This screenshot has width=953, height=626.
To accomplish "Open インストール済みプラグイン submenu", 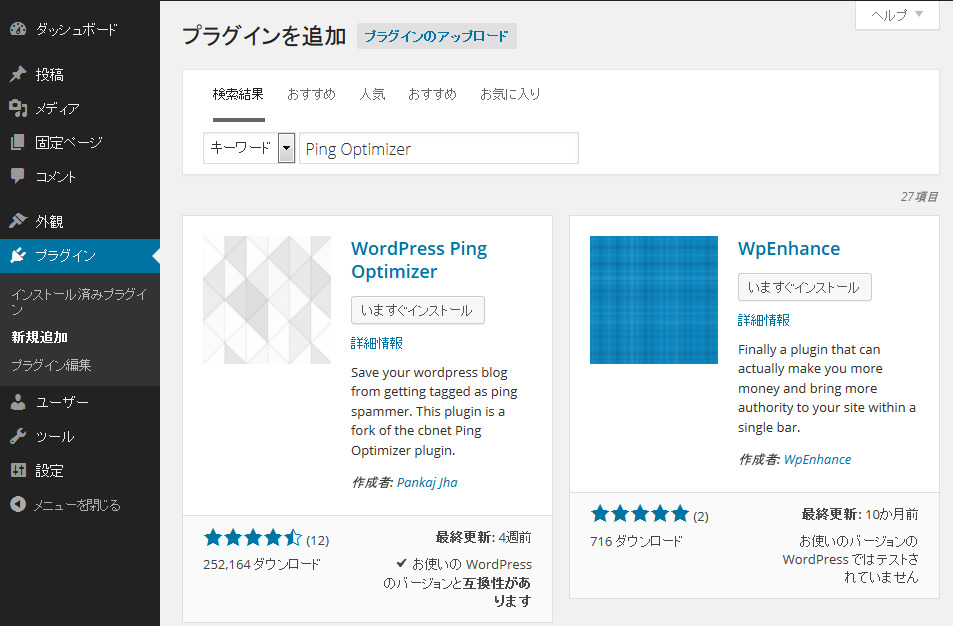I will pos(79,301).
